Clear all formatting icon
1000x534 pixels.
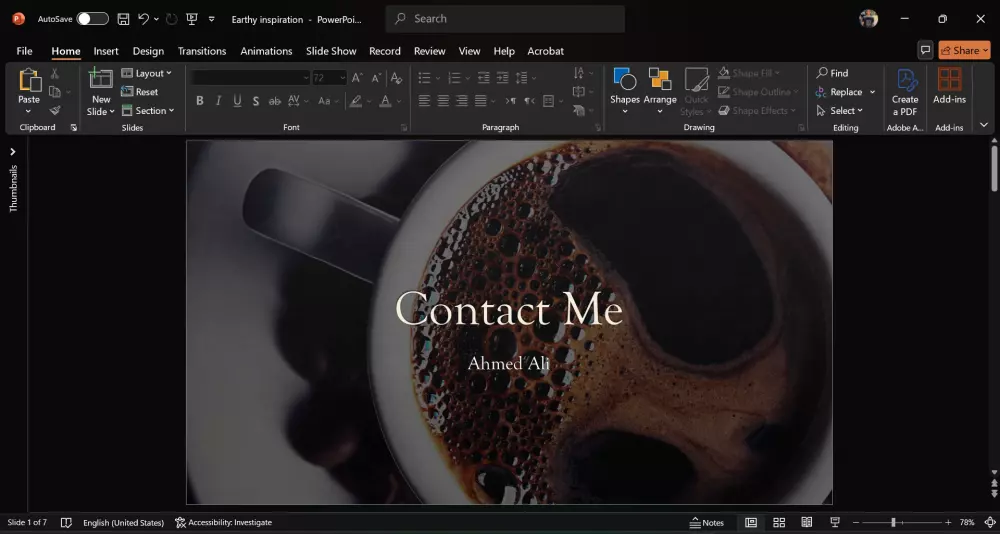[396, 78]
